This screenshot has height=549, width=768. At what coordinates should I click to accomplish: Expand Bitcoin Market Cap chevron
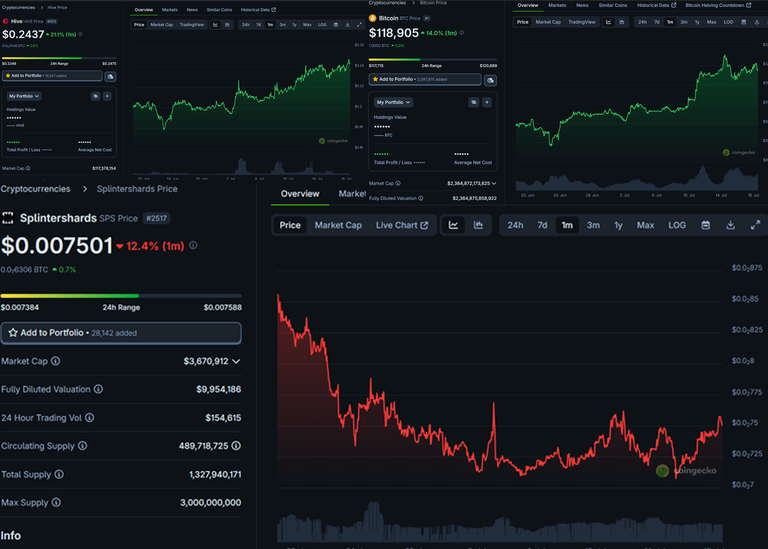click(494, 183)
